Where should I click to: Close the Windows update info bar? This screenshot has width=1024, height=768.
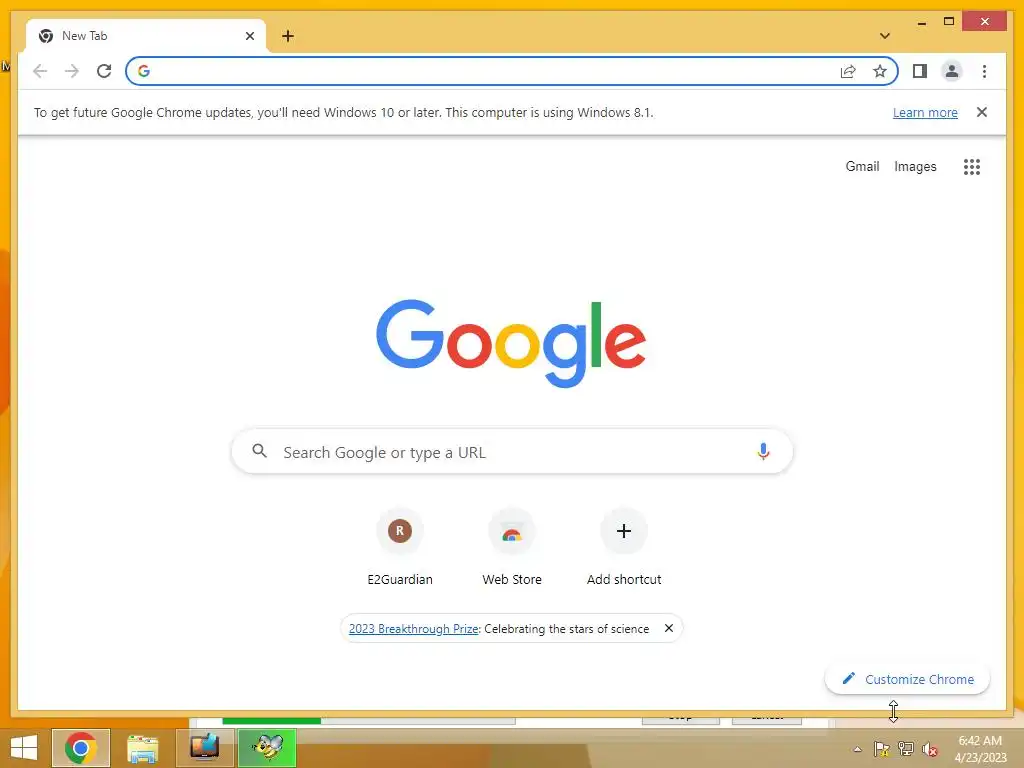click(982, 112)
